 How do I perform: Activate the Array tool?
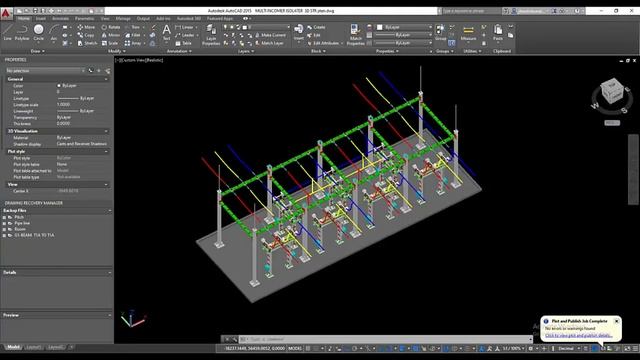coord(133,43)
